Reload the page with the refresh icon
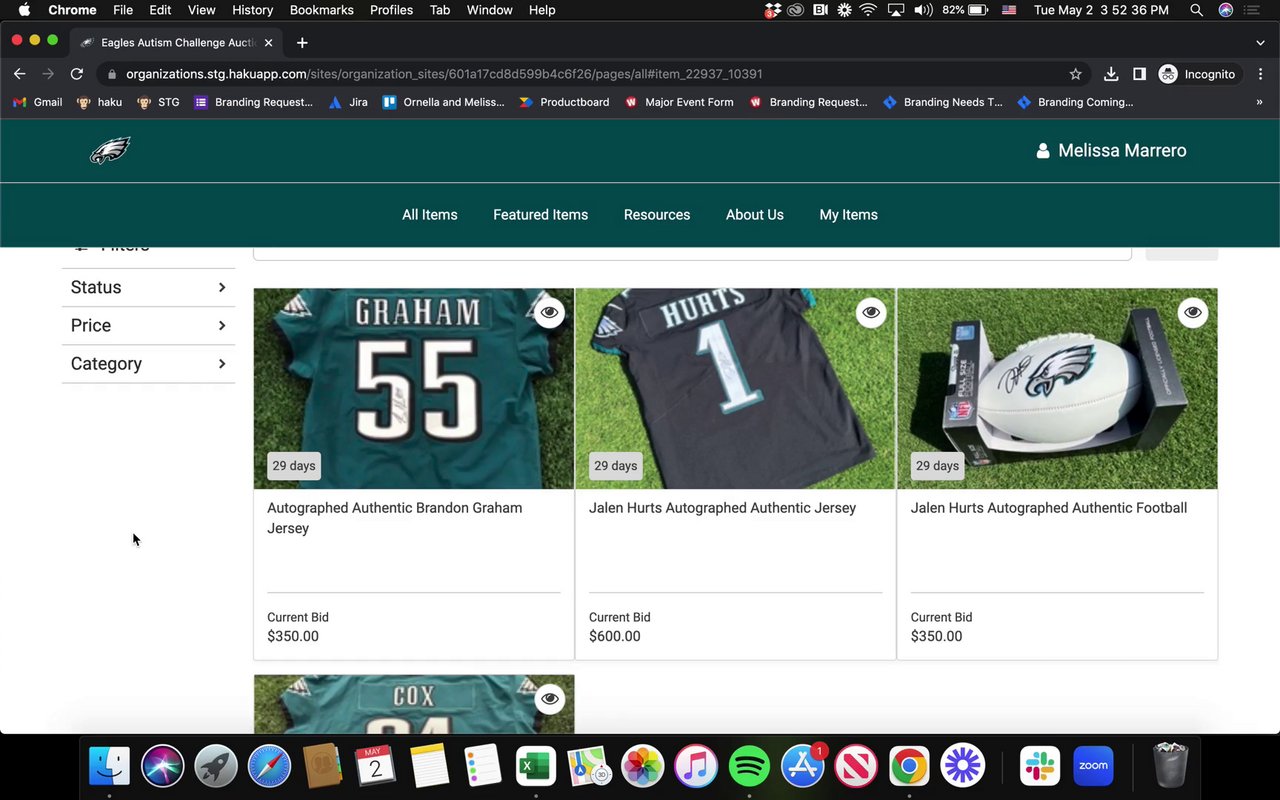The image size is (1280, 800). tap(76, 74)
